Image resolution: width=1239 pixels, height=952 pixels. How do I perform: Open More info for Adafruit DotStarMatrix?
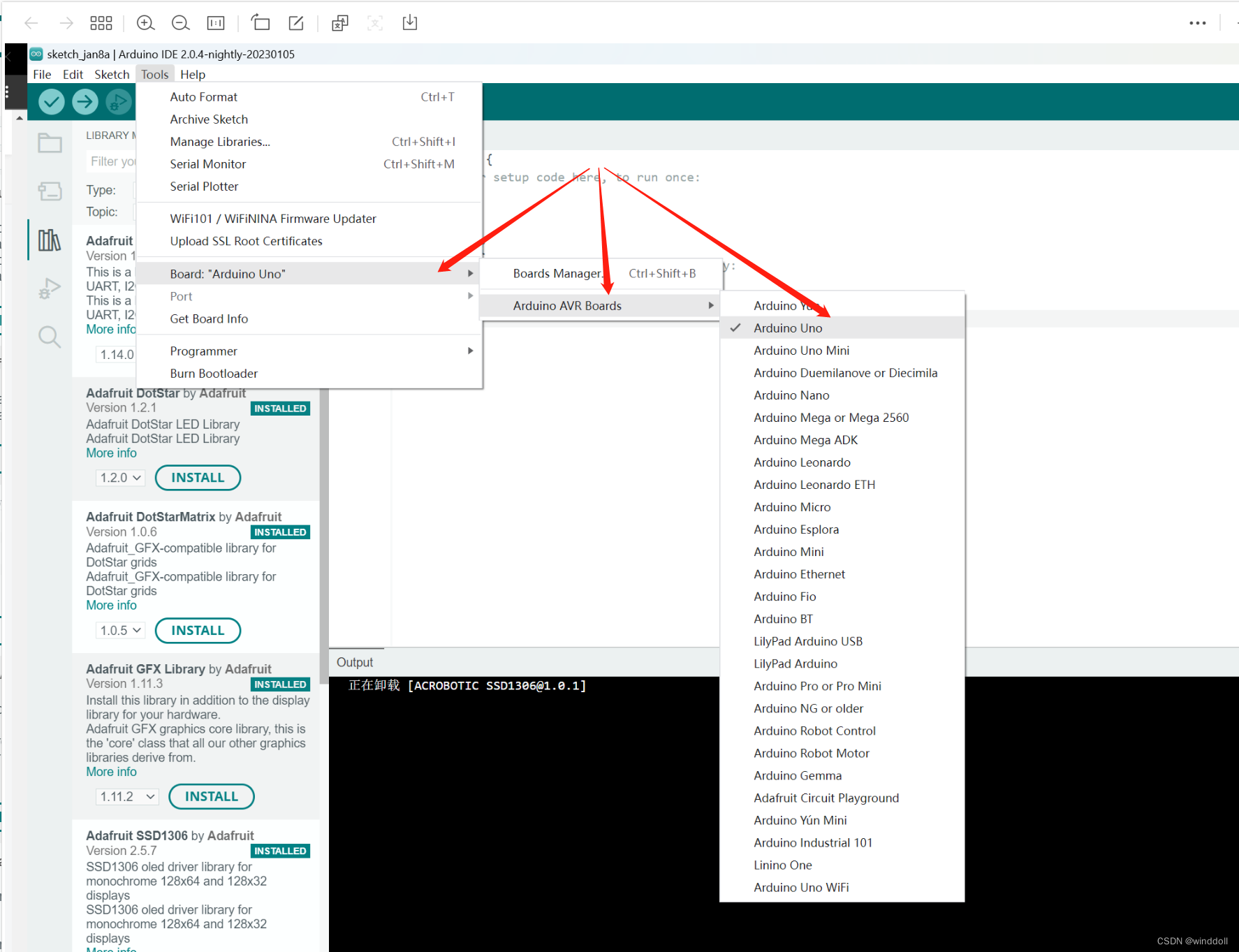111,605
